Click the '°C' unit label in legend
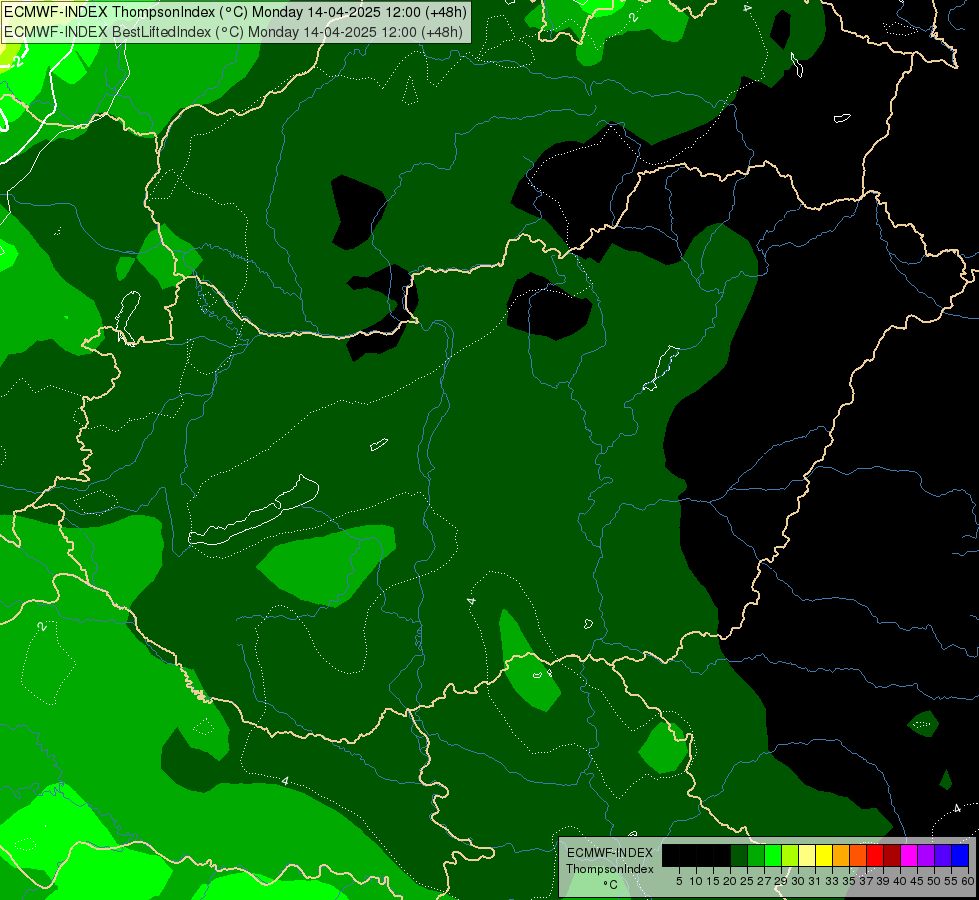 pyautogui.click(x=611, y=885)
